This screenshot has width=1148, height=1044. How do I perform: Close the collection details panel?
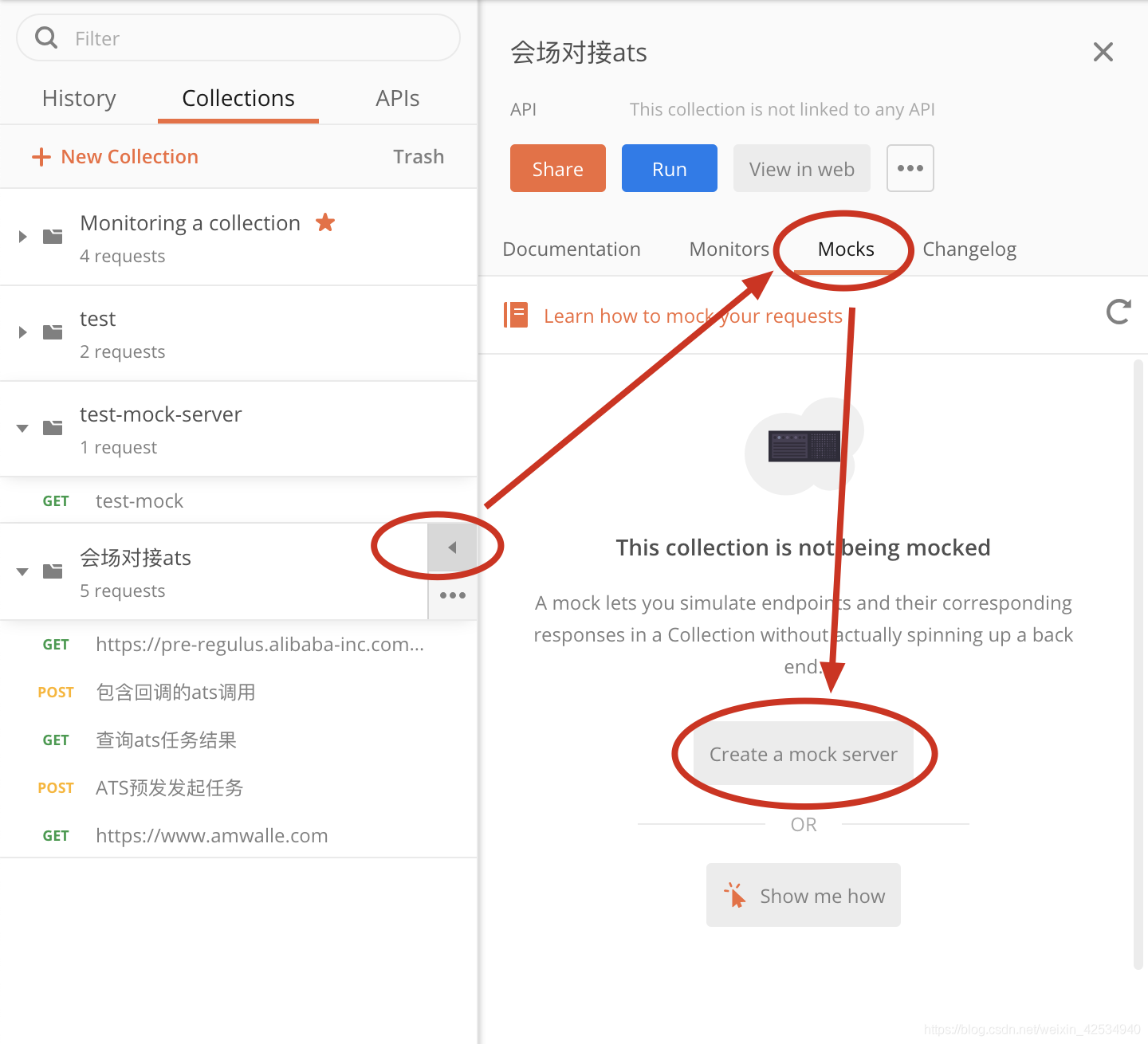point(1103,52)
